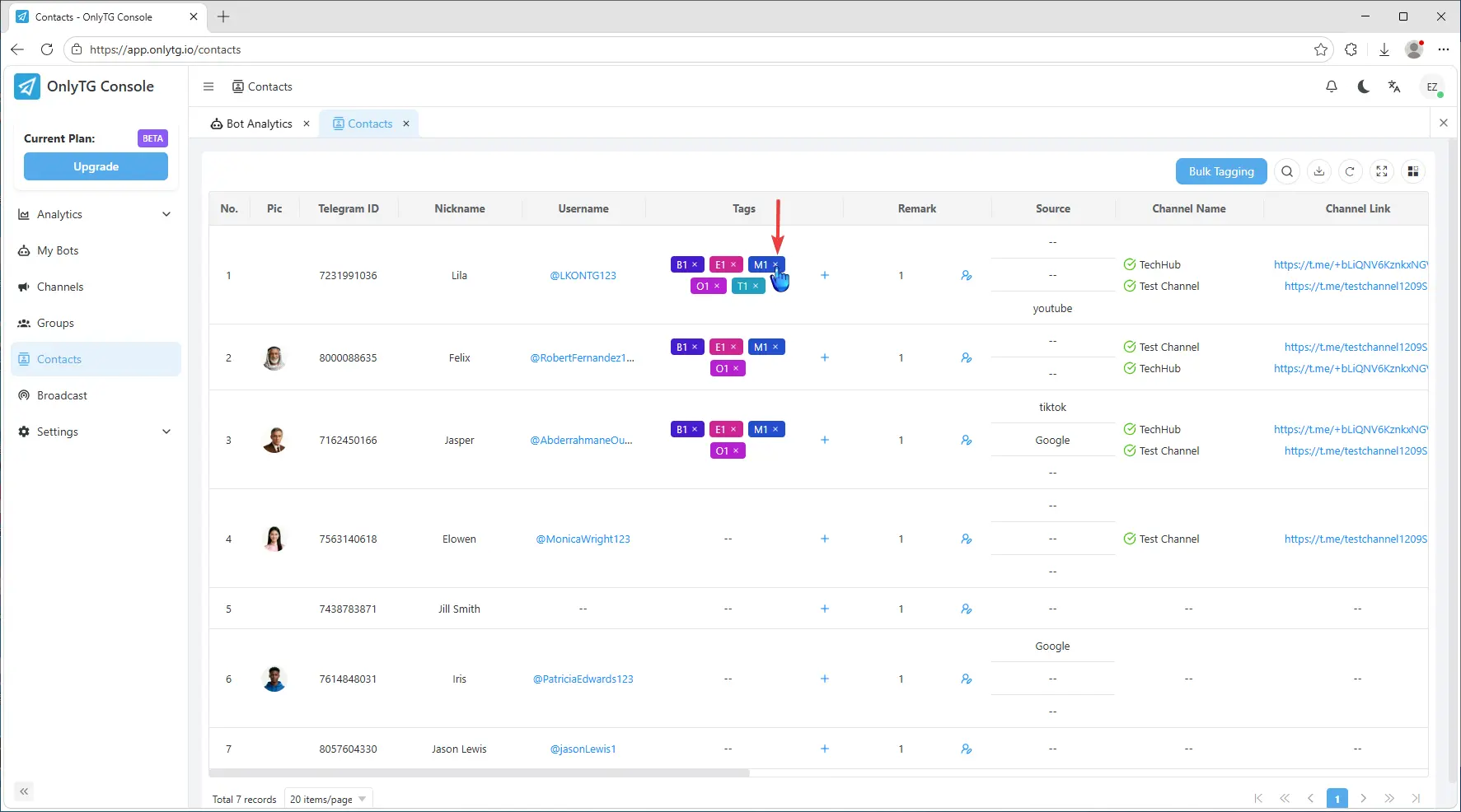Screen dimensions: 1461x812
Task: Click the search icon in contacts toolbar
Action: [x=1287, y=171]
